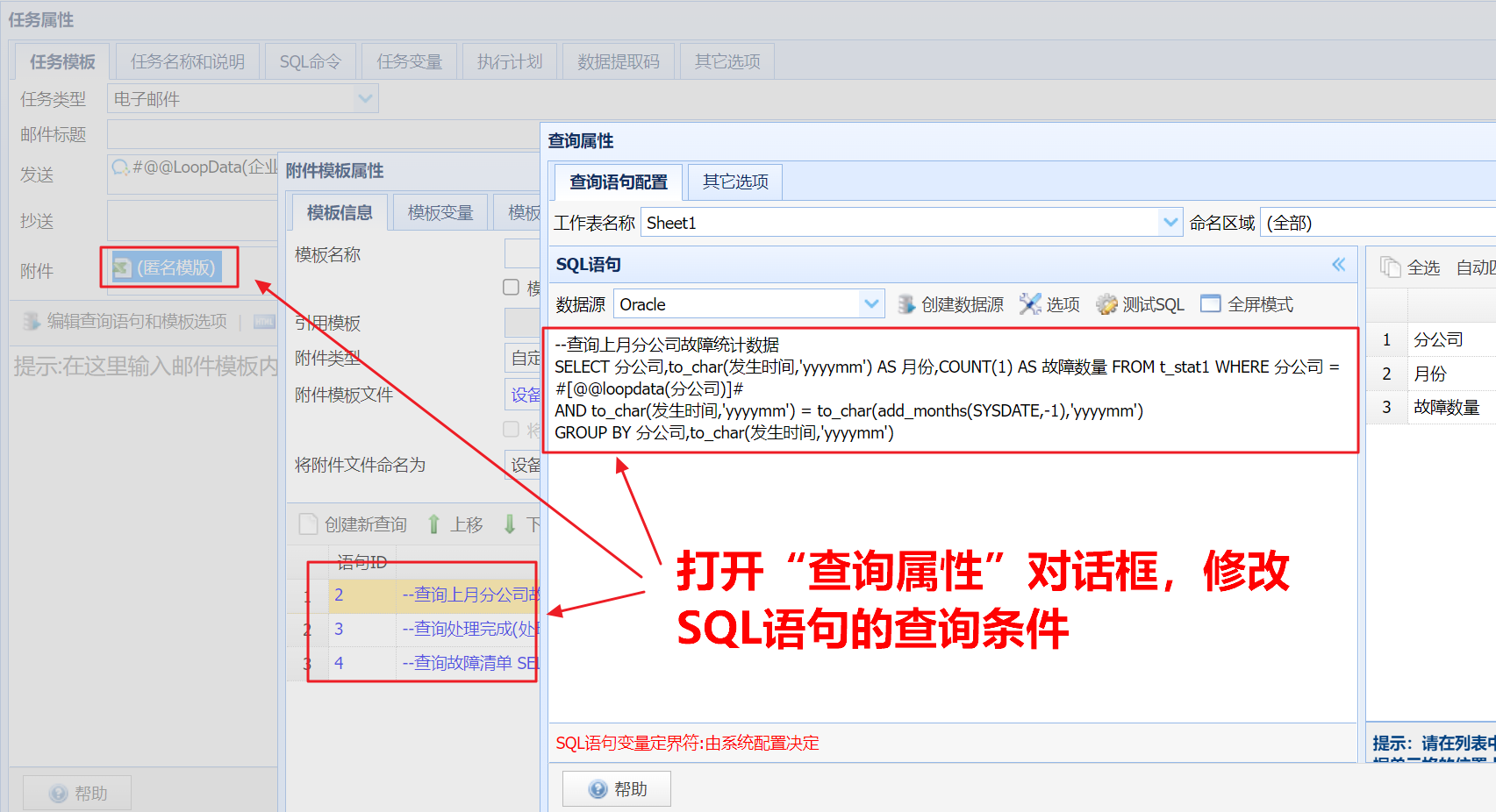Screen dimensions: 1496x812
Task: Open the 任务类型 电子邮件 dropdown
Action: tap(365, 99)
